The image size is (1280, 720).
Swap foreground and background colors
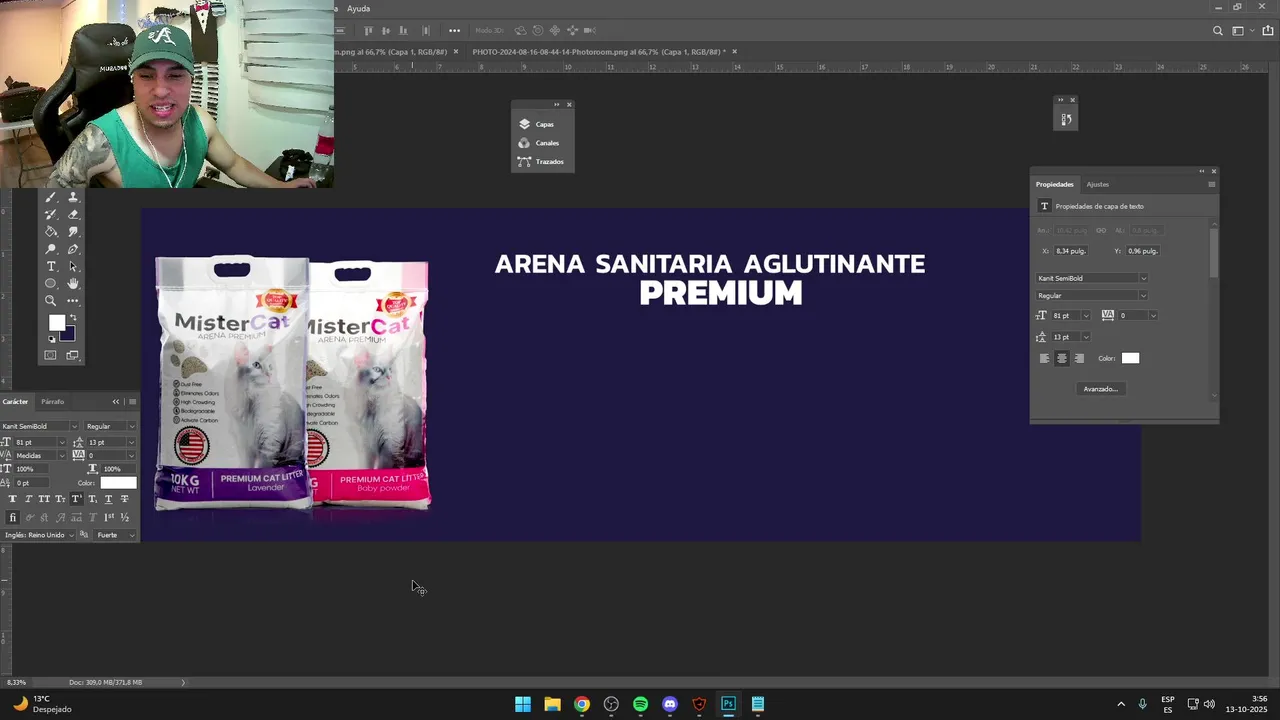coord(73,317)
